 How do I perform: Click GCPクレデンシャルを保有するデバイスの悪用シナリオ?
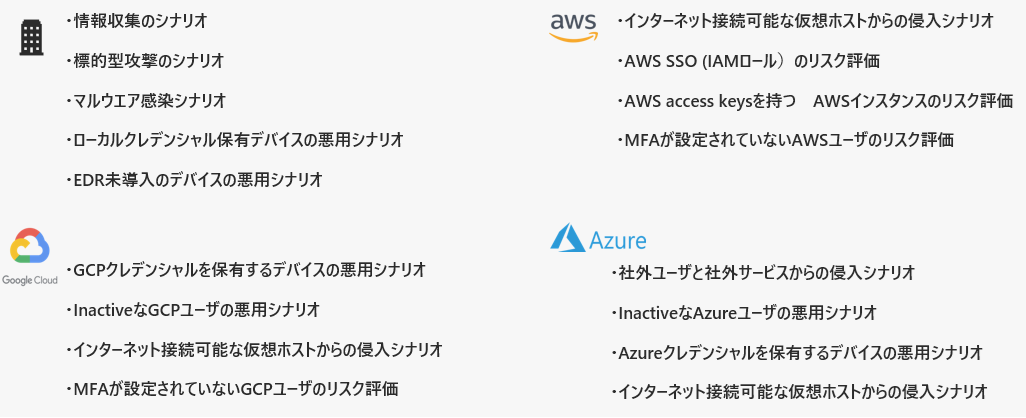click(x=249, y=270)
